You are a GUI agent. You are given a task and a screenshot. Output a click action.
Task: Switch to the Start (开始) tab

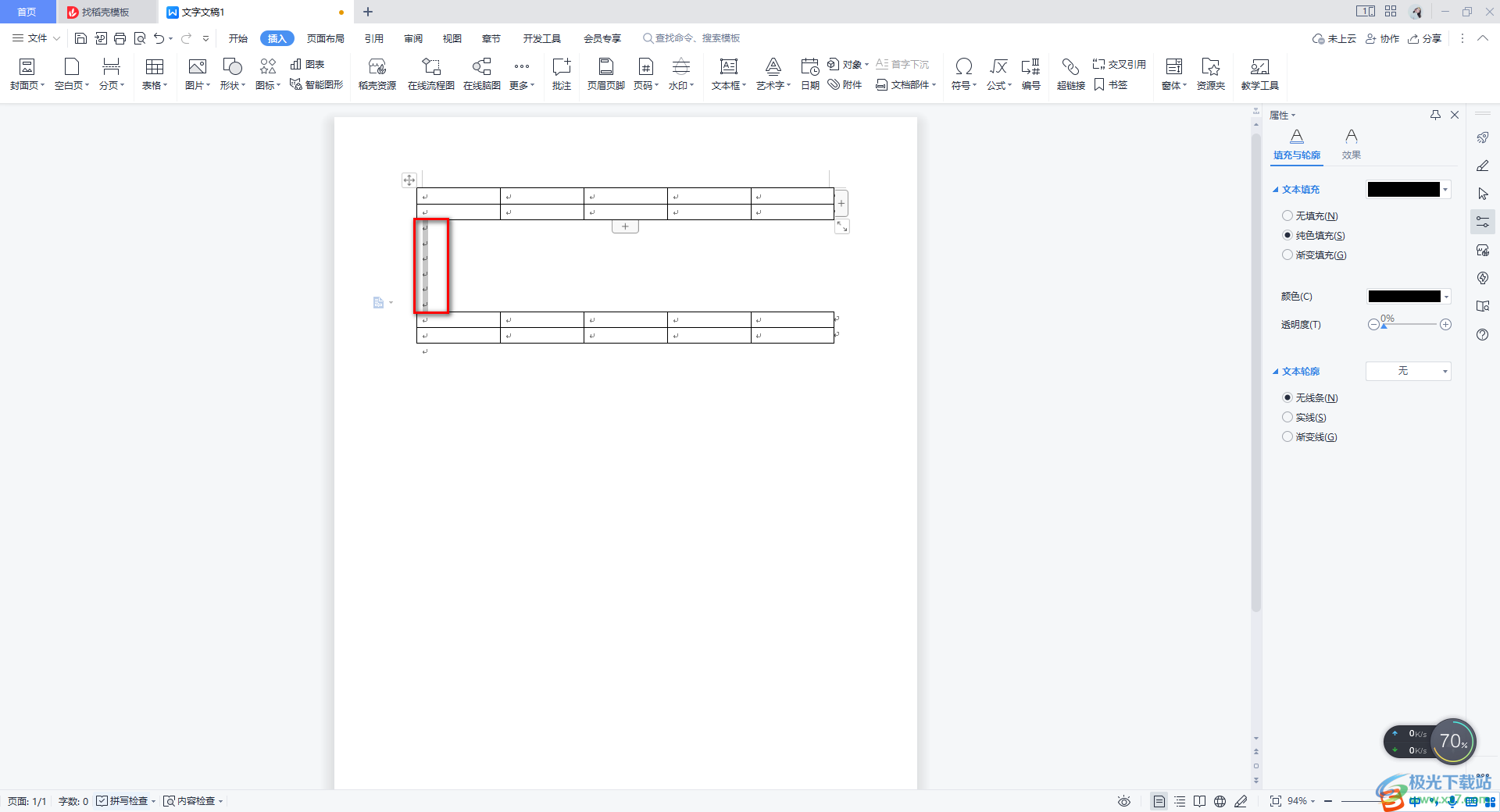[238, 38]
